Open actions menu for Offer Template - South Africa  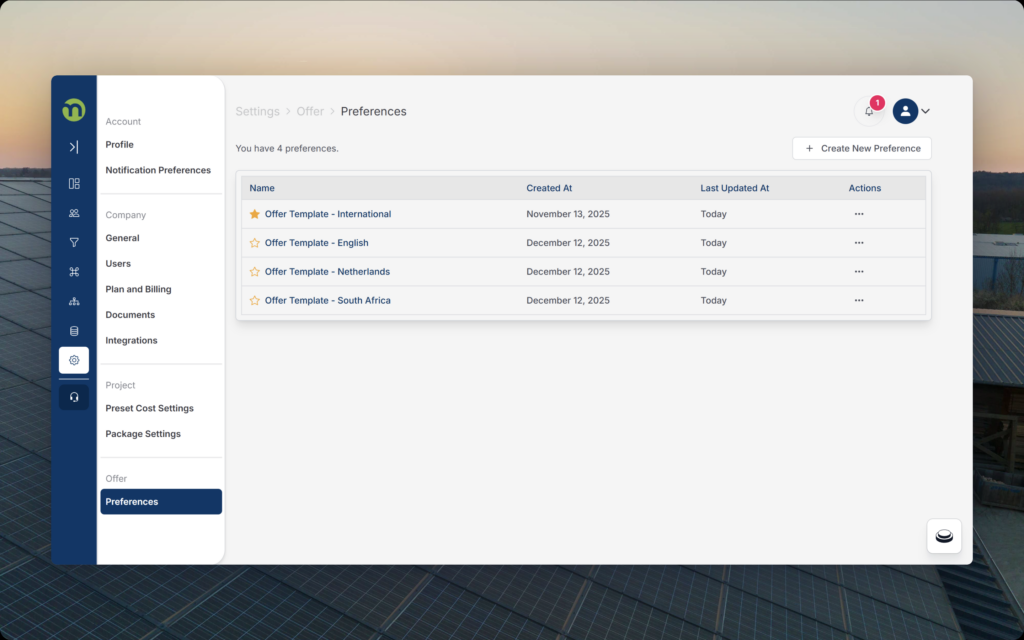859,301
